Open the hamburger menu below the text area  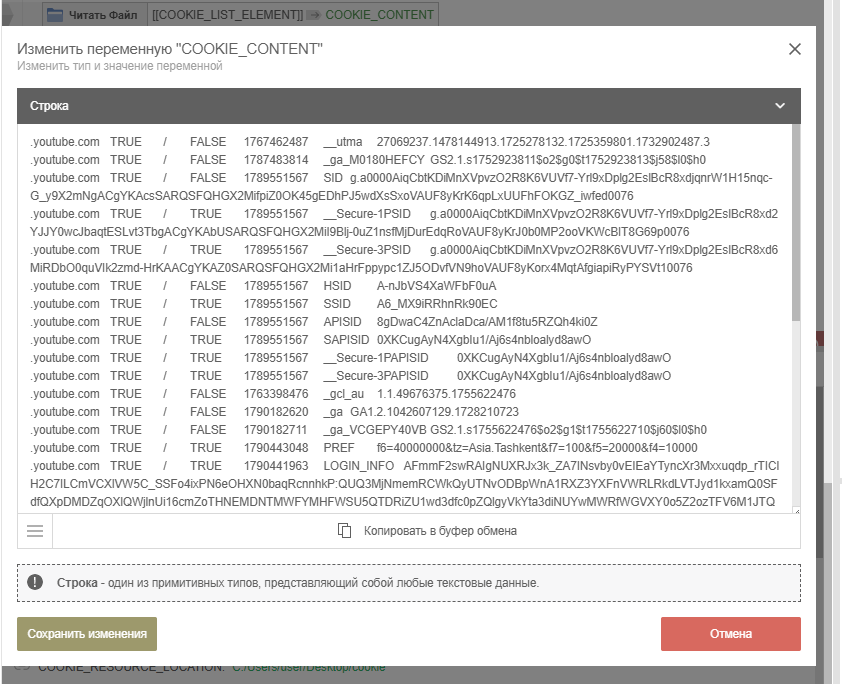point(35,531)
